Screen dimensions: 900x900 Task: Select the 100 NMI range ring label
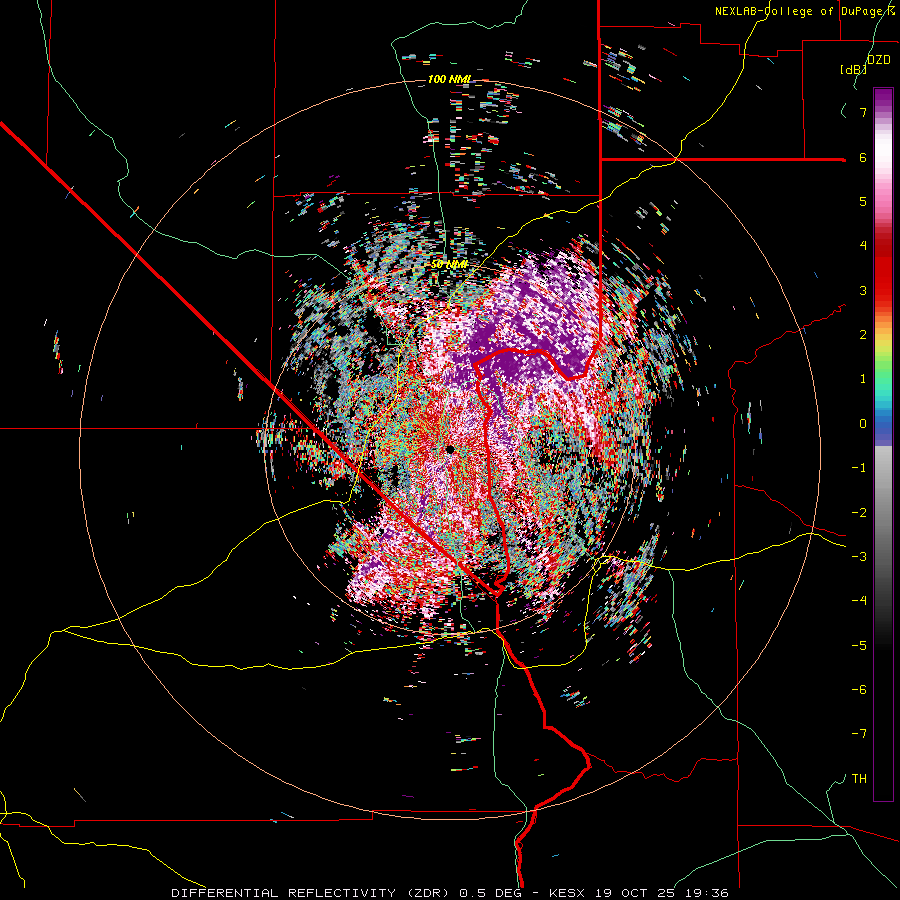pos(449,79)
